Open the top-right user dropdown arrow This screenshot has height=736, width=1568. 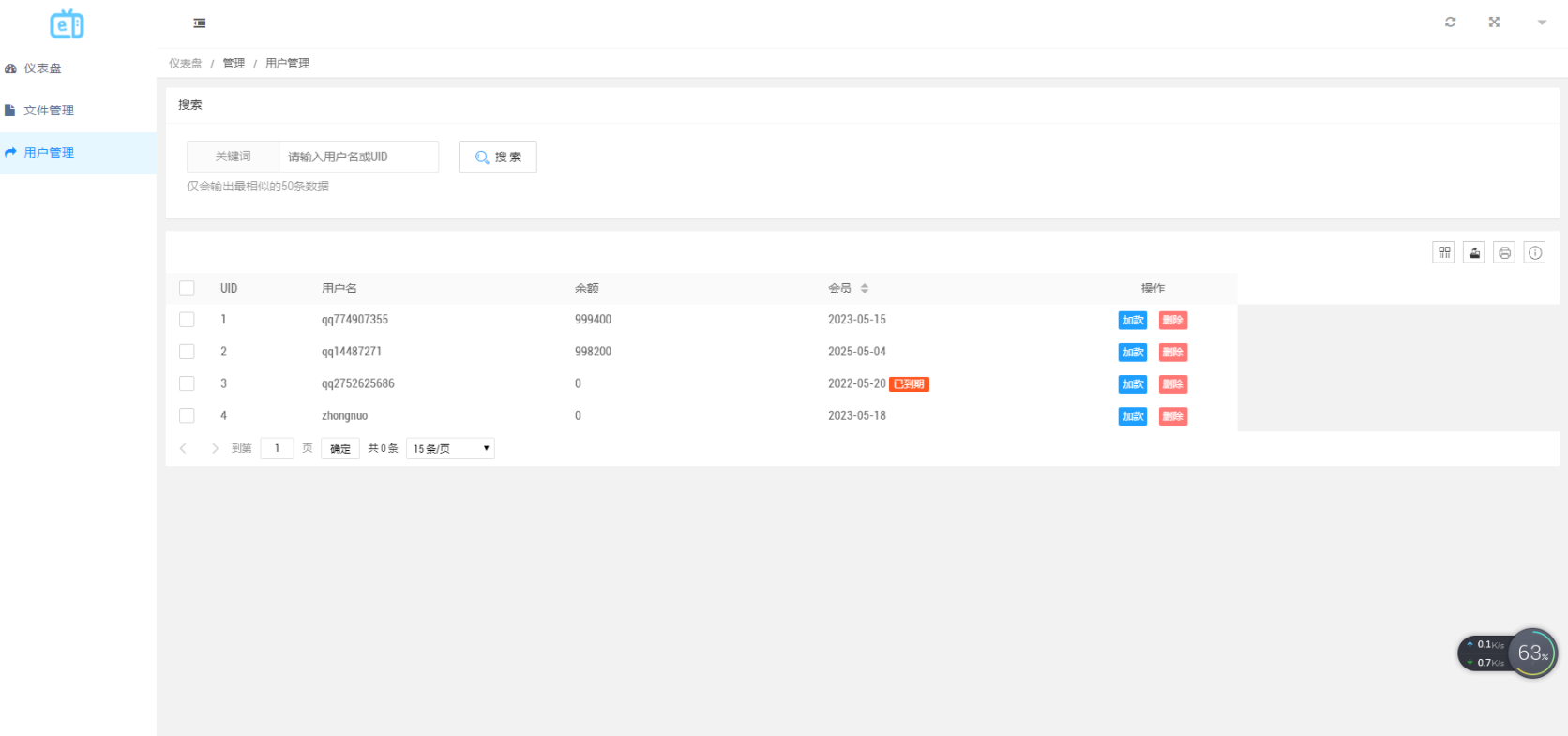click(x=1542, y=23)
